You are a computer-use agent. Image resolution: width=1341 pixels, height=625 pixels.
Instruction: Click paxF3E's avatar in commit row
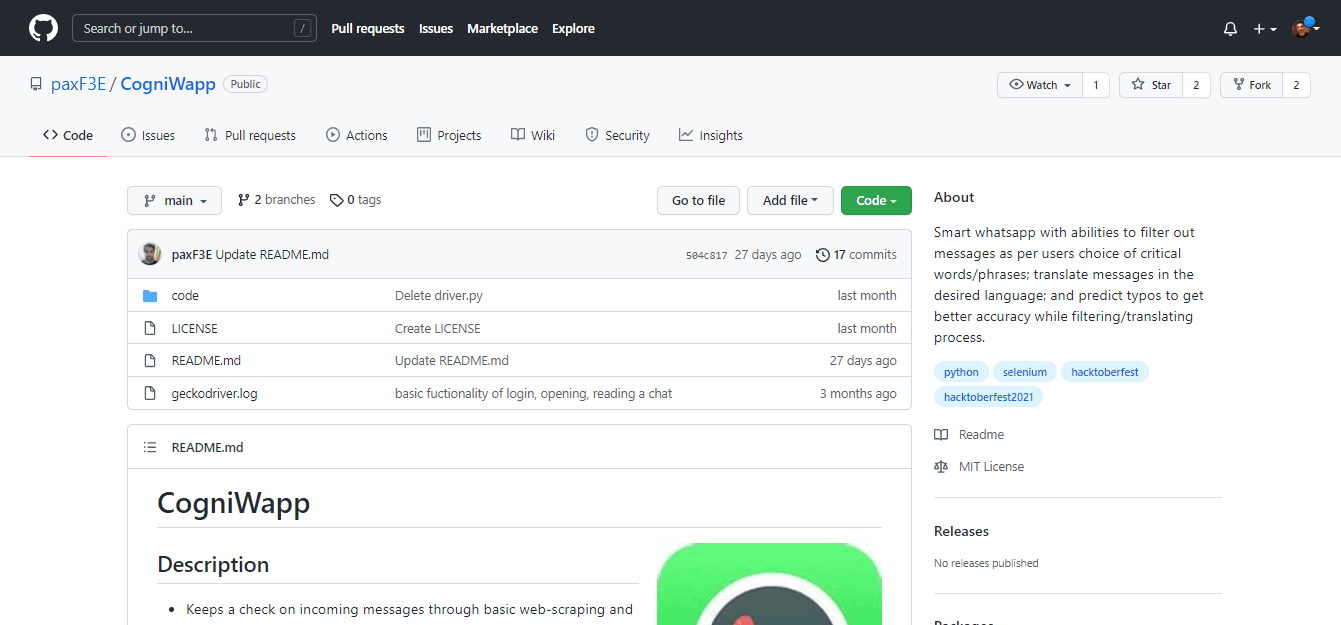150,254
